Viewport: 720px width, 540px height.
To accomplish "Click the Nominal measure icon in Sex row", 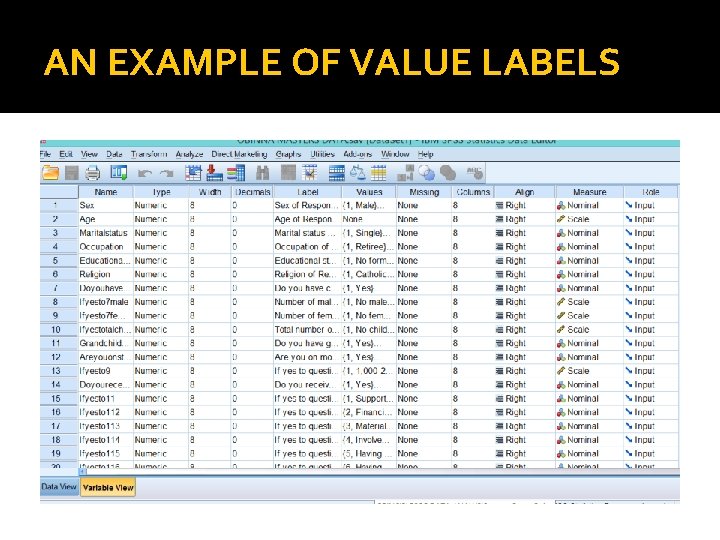I will 561,206.
